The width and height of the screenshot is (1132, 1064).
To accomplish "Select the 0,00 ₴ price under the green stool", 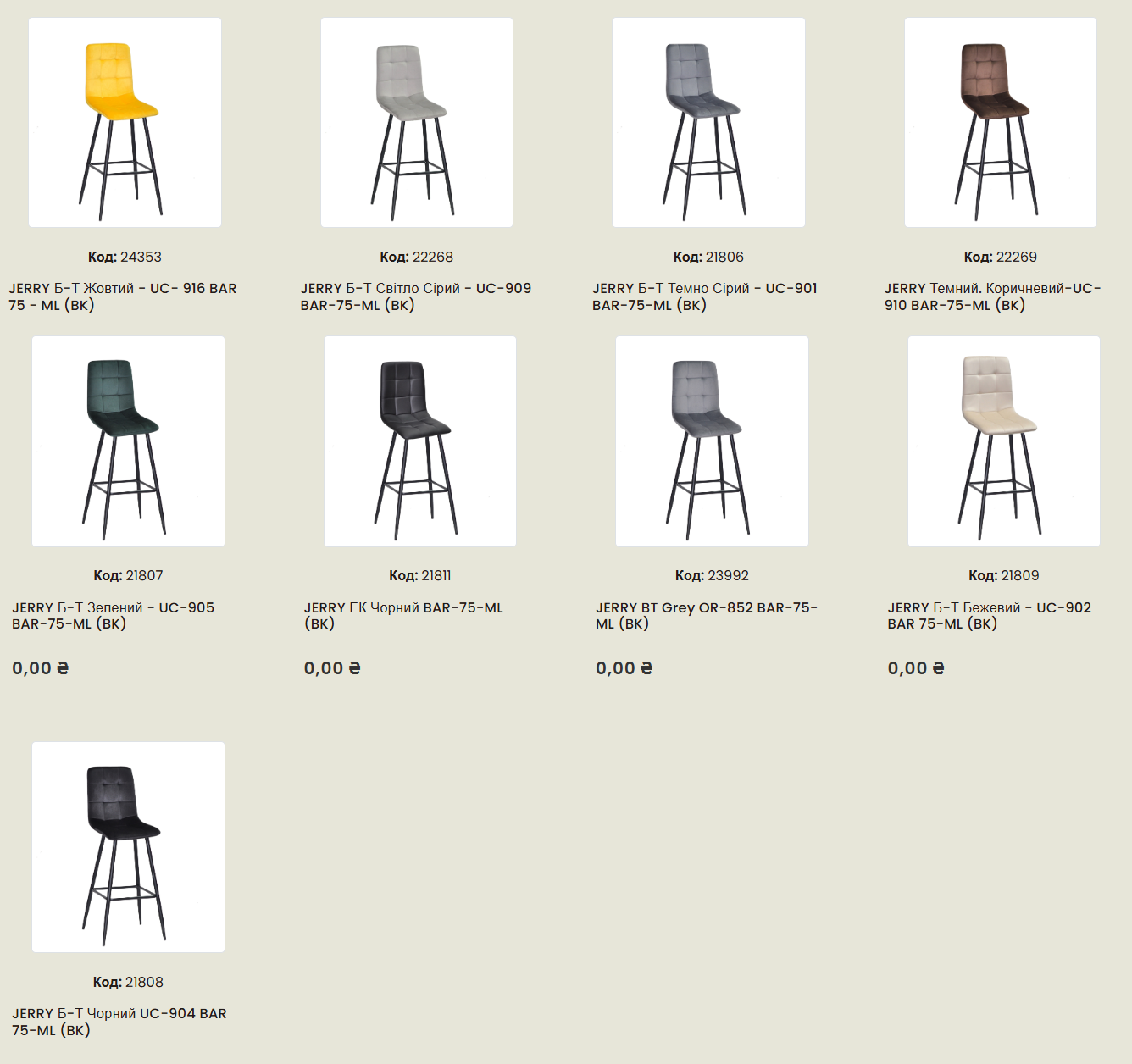I will [x=41, y=668].
